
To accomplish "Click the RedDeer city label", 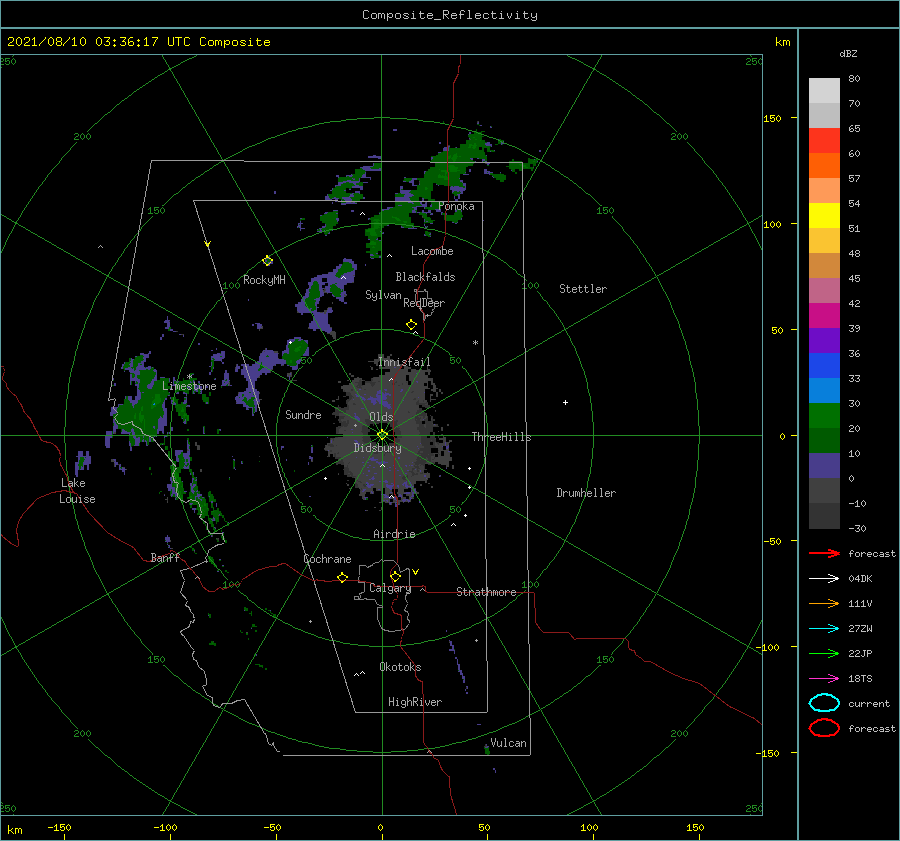I will [x=424, y=303].
